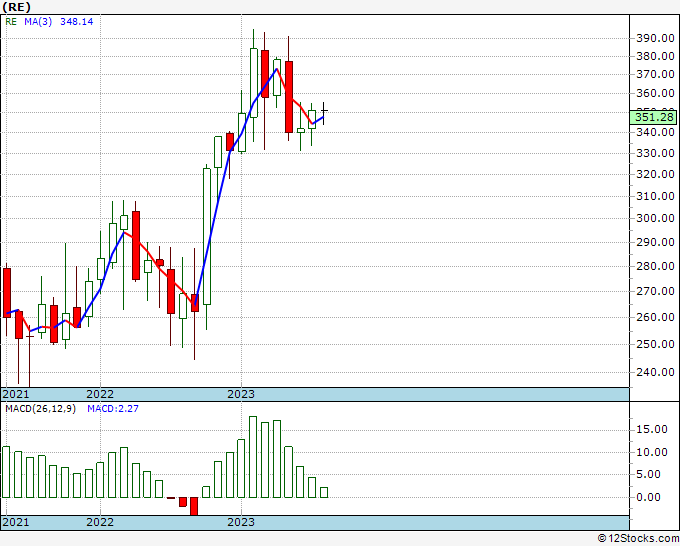This screenshot has height=546, width=680.
Task: Click the 280.00 price axis label
Action: tap(655, 266)
